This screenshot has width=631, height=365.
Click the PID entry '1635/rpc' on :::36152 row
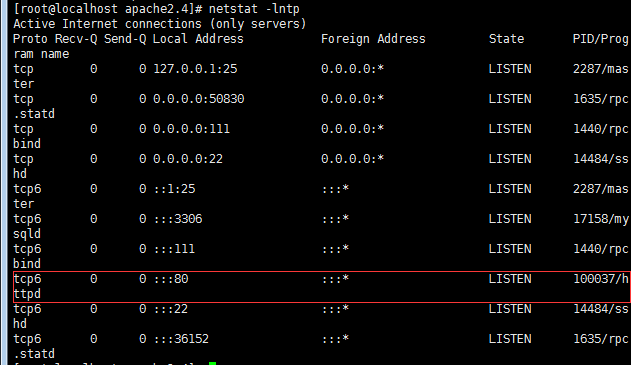600,339
